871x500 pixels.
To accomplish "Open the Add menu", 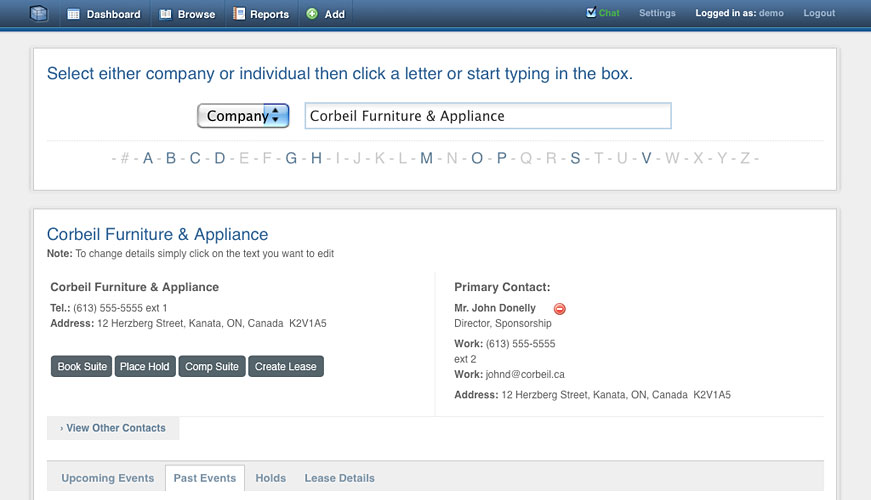I will pos(334,14).
